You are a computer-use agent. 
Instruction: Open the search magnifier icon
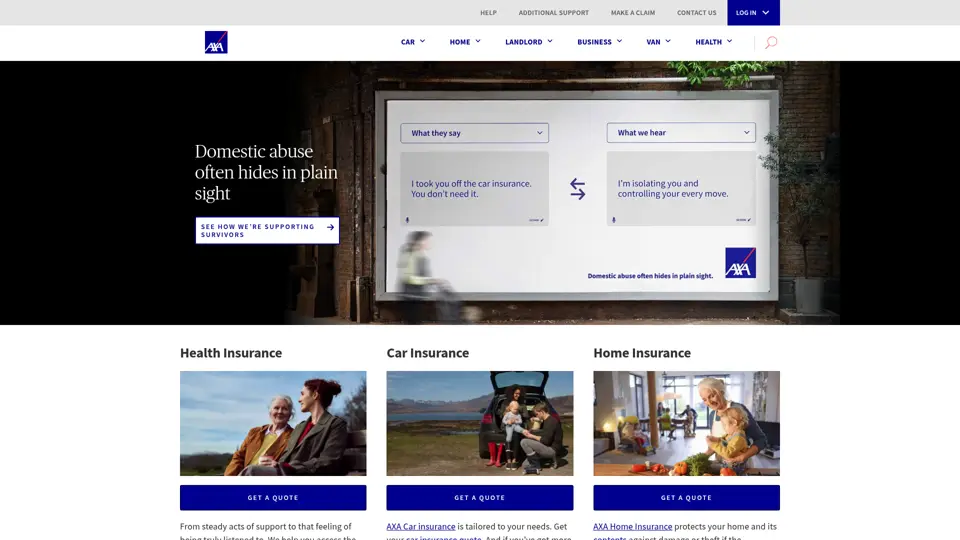coord(771,42)
